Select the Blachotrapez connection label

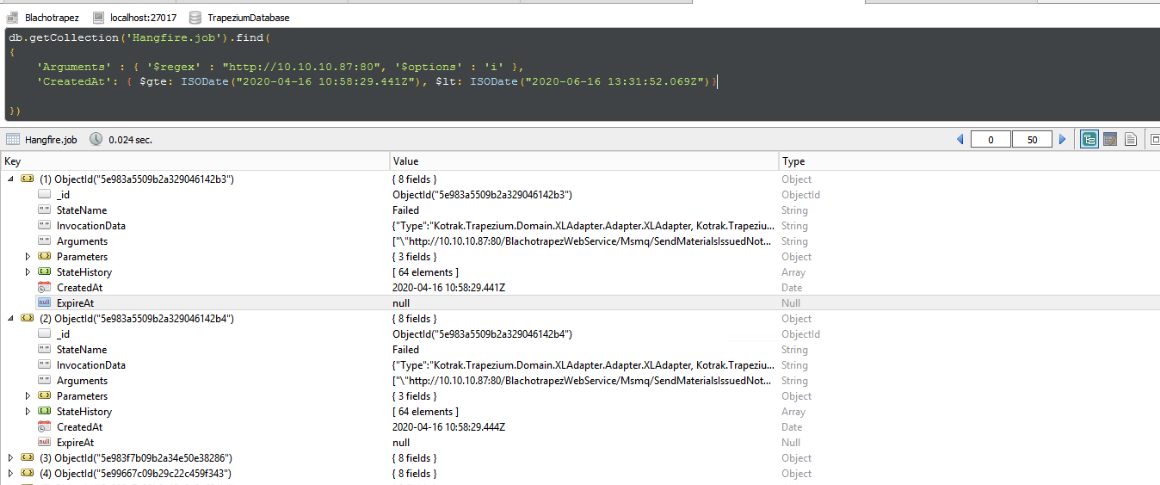pos(51,17)
